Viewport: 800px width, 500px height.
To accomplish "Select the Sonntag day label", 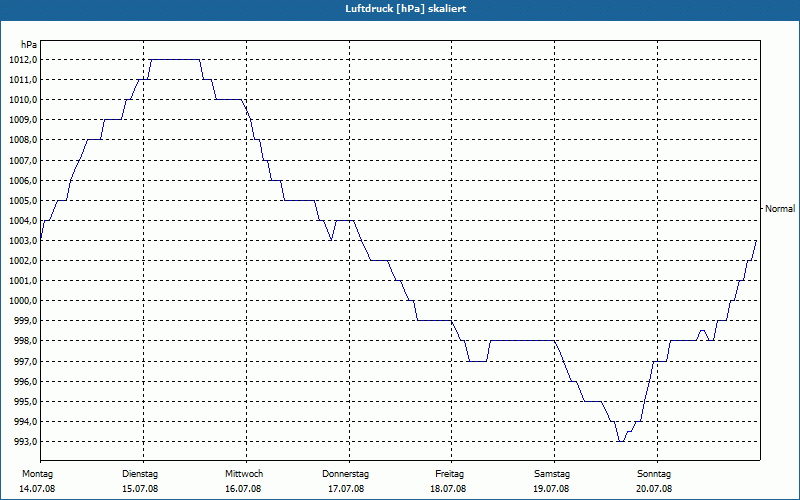I will [654, 474].
